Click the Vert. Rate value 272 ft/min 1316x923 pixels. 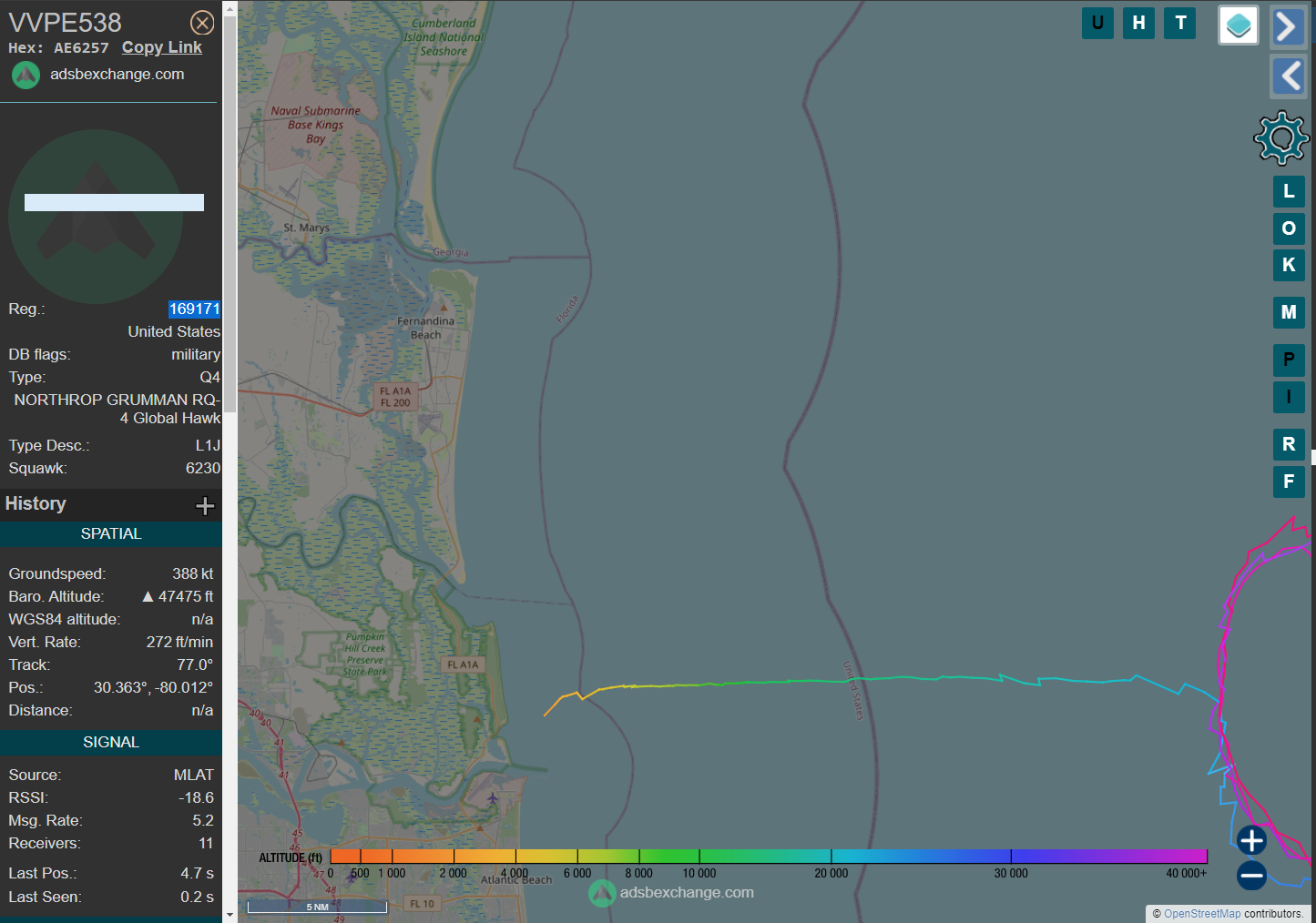(179, 643)
